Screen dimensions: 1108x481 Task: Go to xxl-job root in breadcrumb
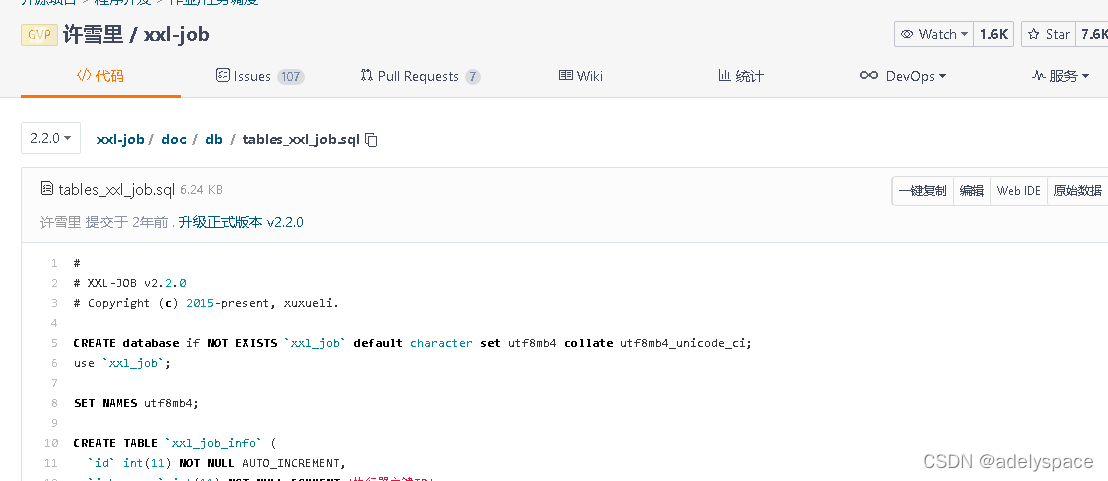click(x=120, y=139)
